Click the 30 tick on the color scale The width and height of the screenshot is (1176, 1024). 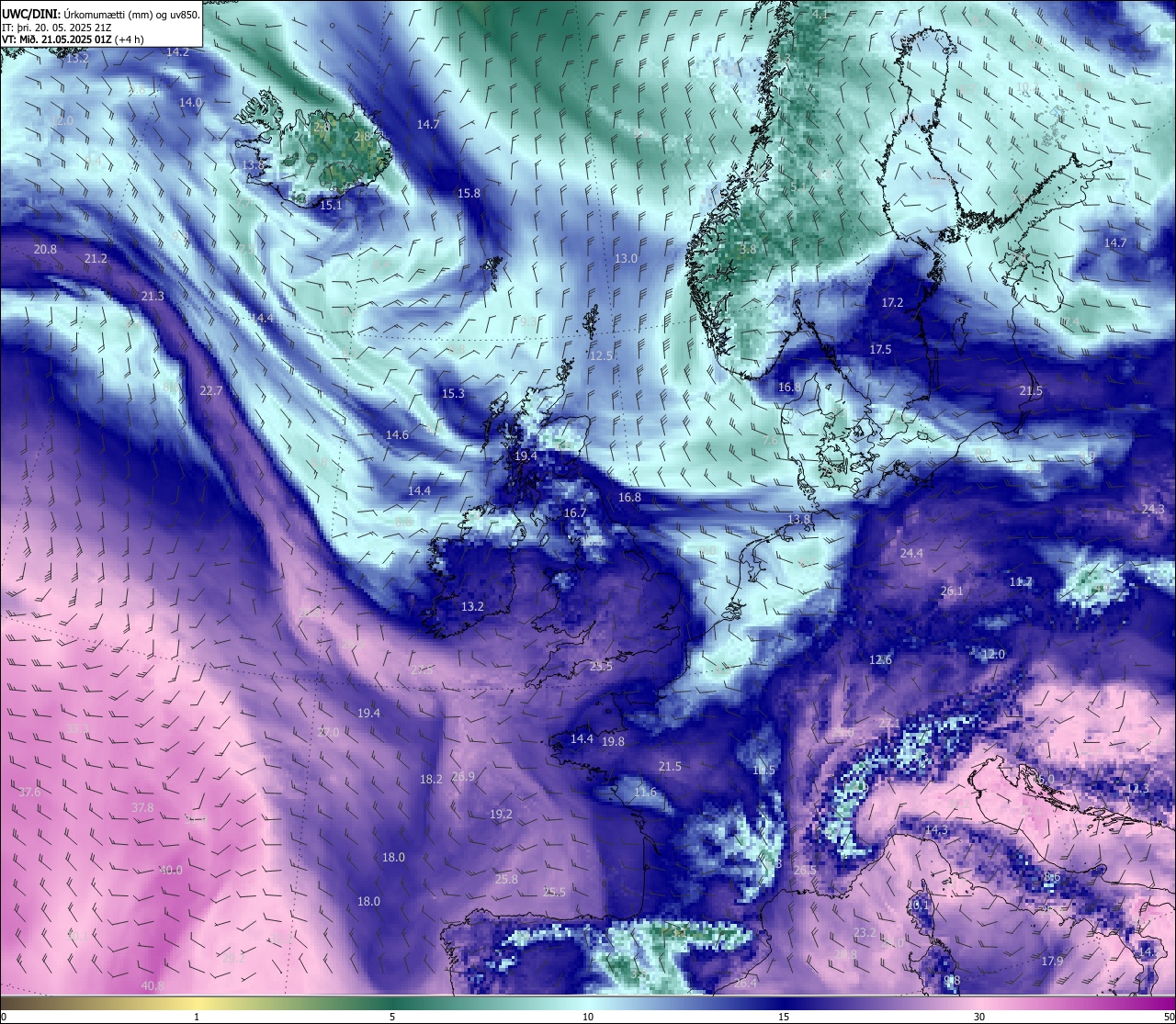(x=979, y=1016)
